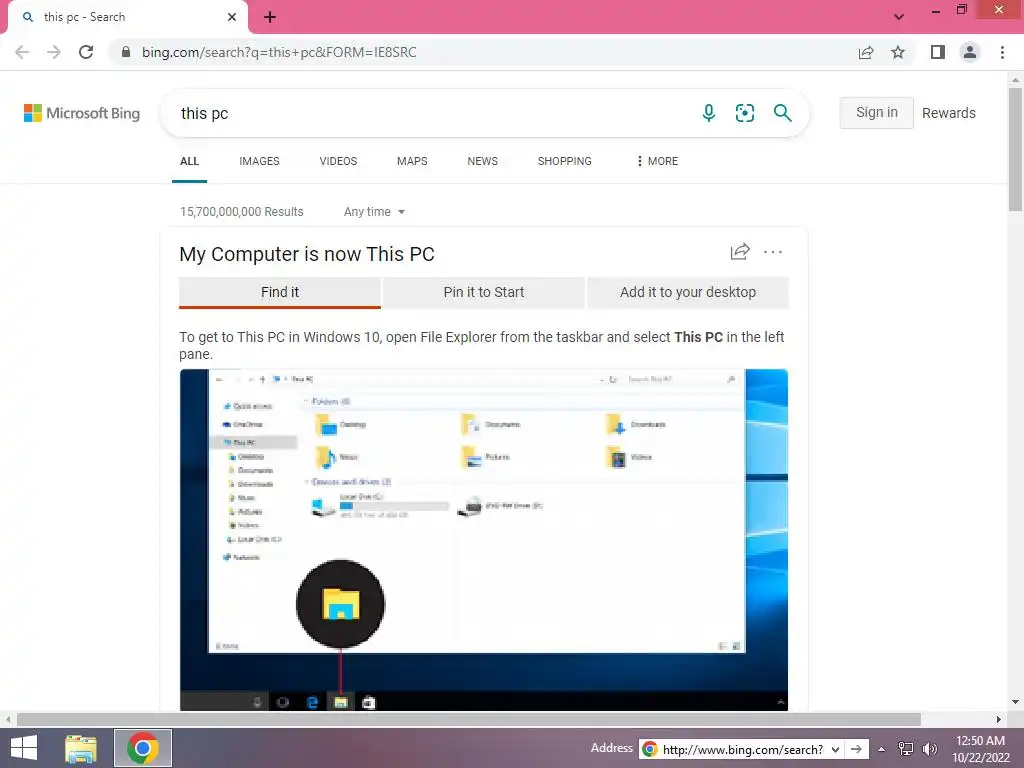Switch to the SHOPPING tab

[564, 161]
